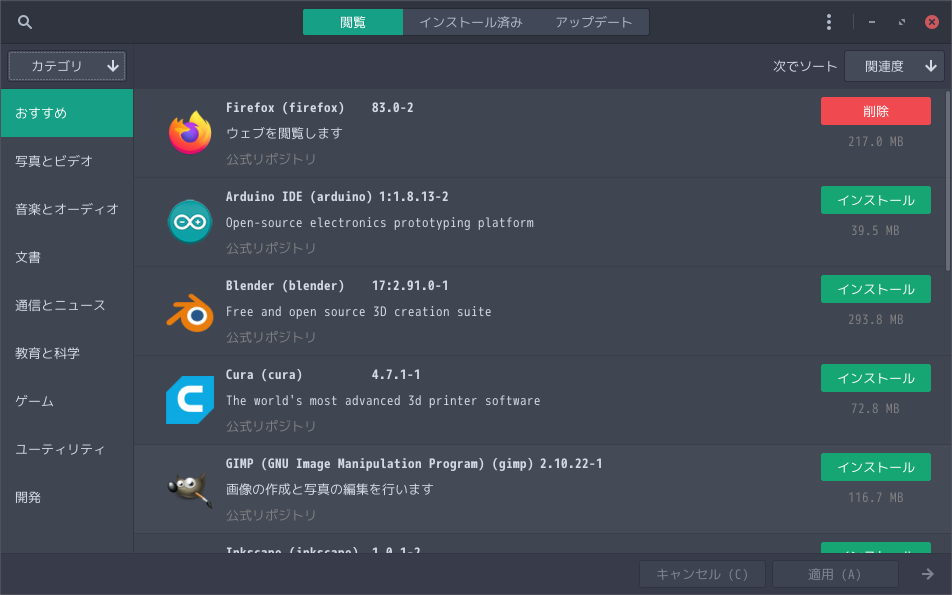This screenshot has width=952, height=595.
Task: Select the 文書 category
Action: tap(67, 257)
